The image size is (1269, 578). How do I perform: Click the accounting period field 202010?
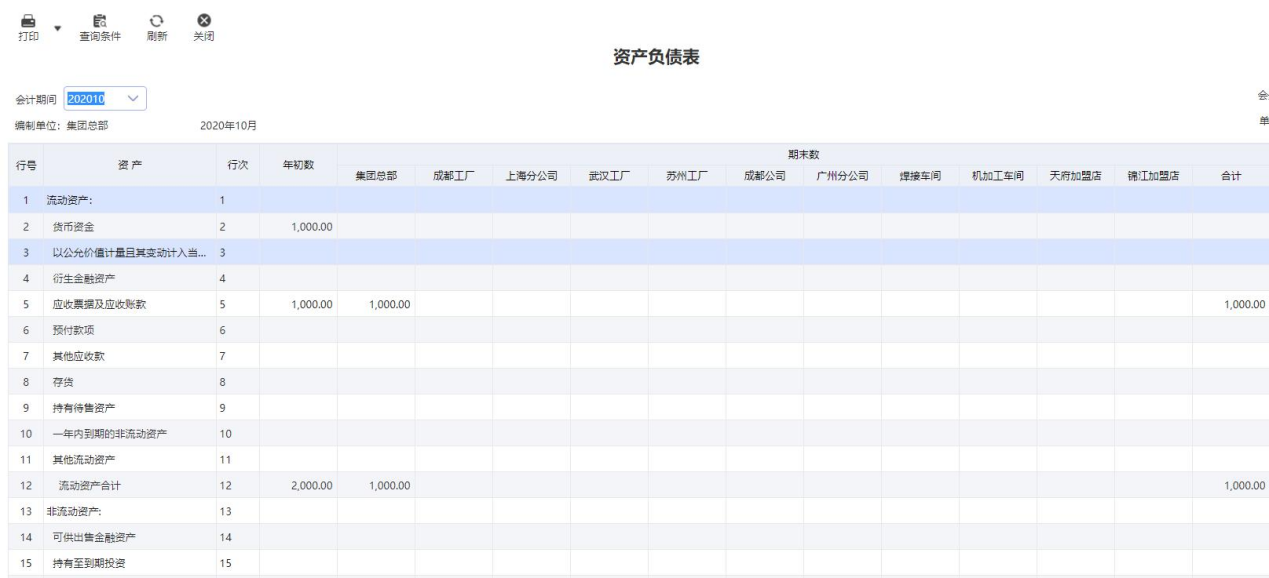coord(92,98)
